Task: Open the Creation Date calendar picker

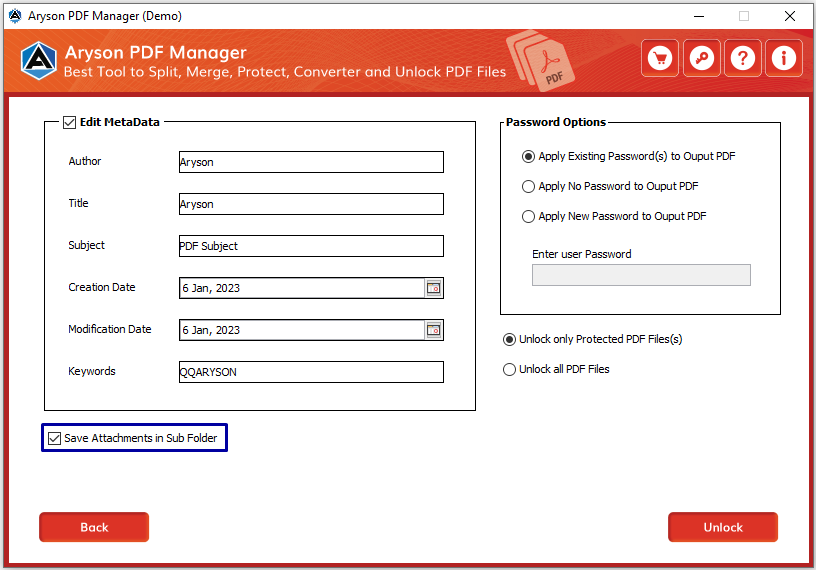Action: (x=434, y=288)
